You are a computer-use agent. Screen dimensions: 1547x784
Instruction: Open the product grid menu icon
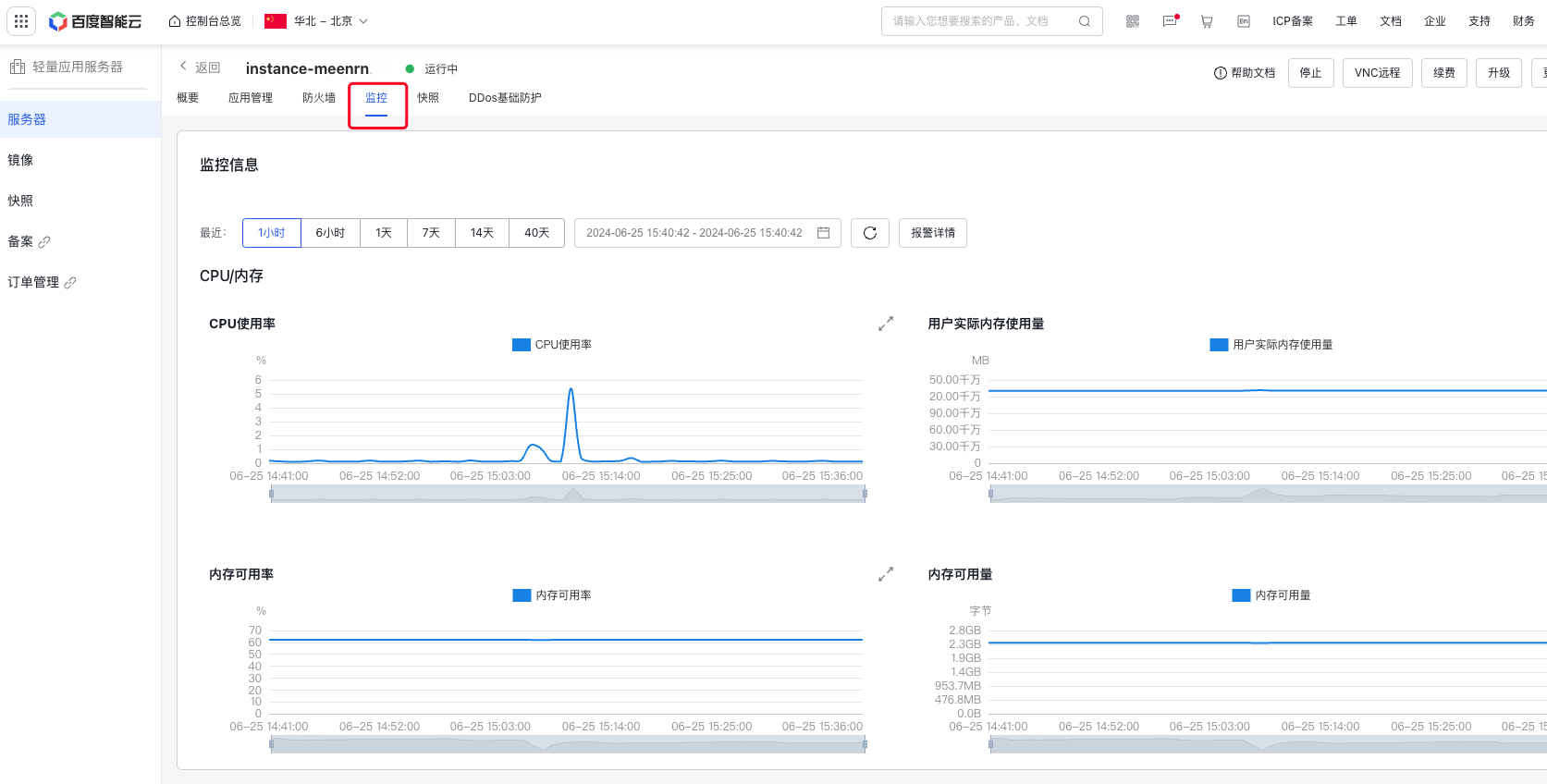(x=21, y=21)
